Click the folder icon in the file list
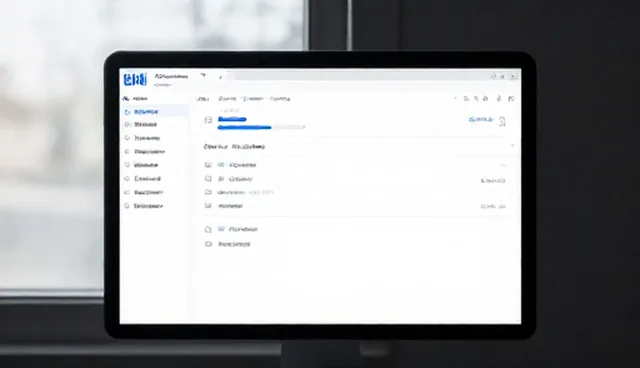 [x=208, y=192]
